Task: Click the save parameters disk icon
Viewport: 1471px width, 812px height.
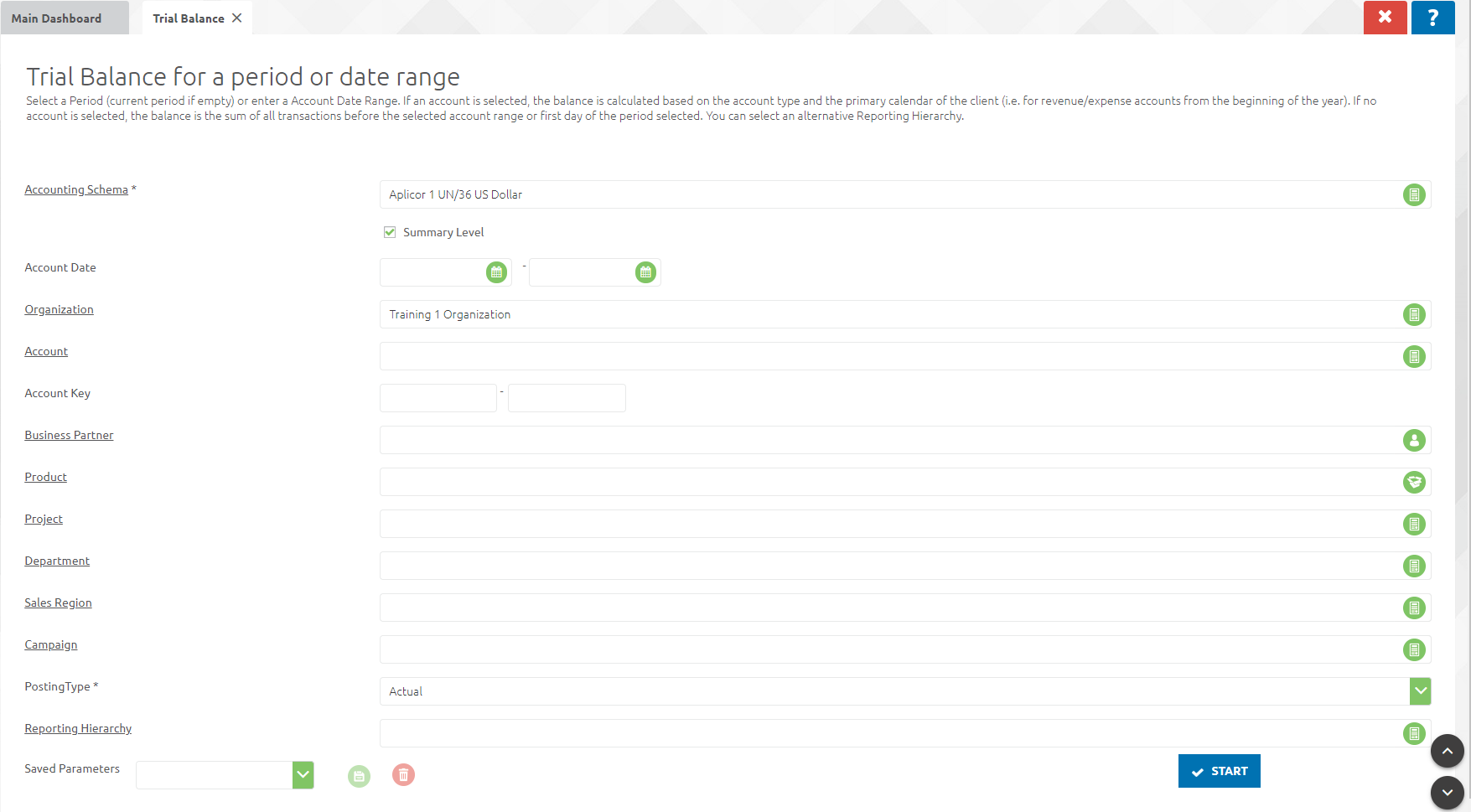Action: coord(359,776)
